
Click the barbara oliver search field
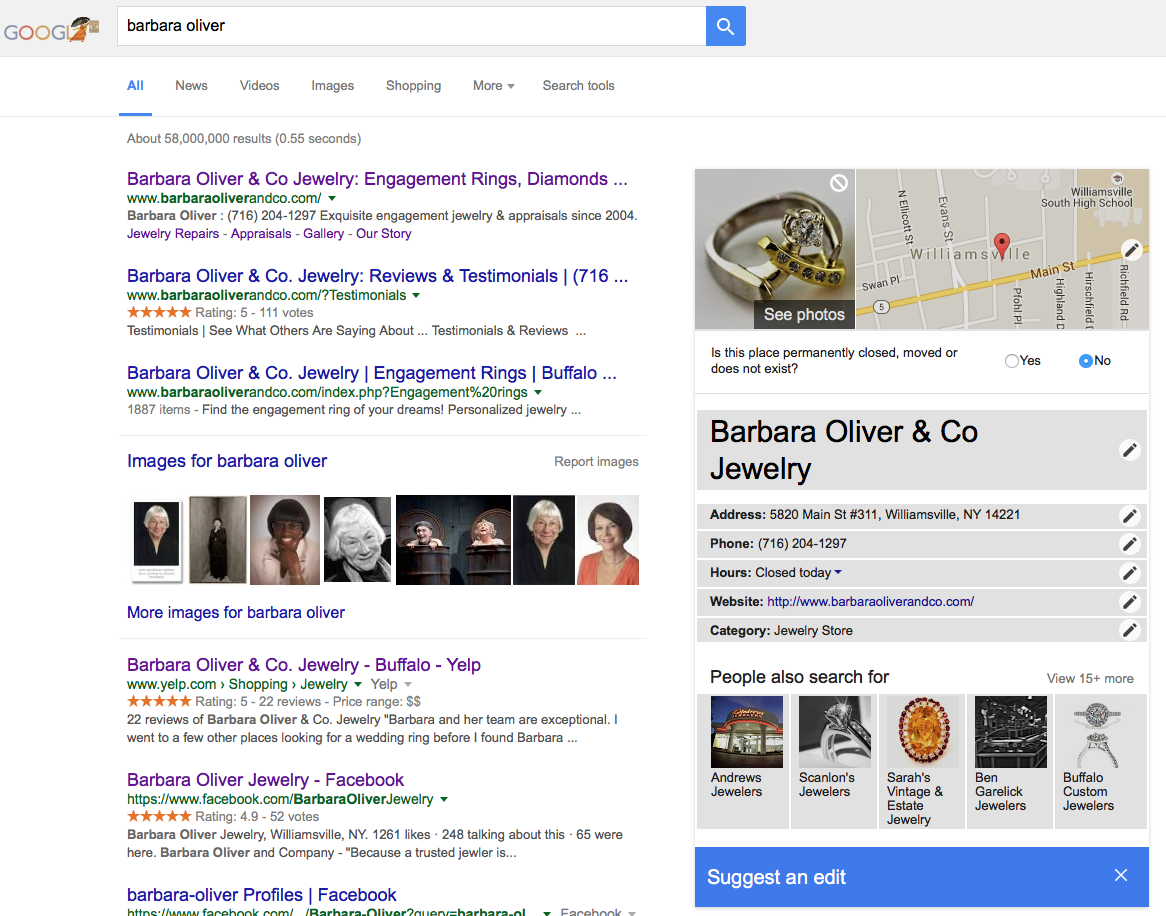411,26
